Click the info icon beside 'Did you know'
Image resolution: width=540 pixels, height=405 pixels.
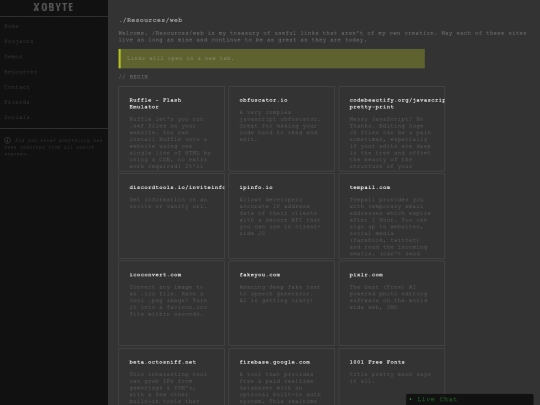click(7, 141)
